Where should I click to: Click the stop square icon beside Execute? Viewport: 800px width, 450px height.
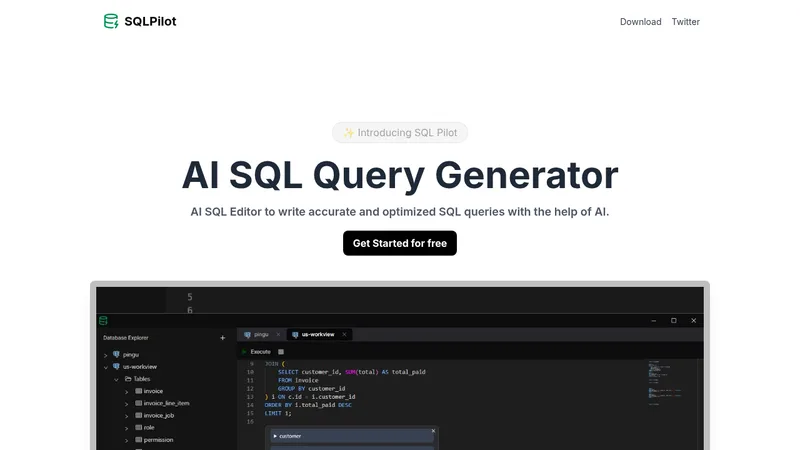pyautogui.click(x=281, y=352)
